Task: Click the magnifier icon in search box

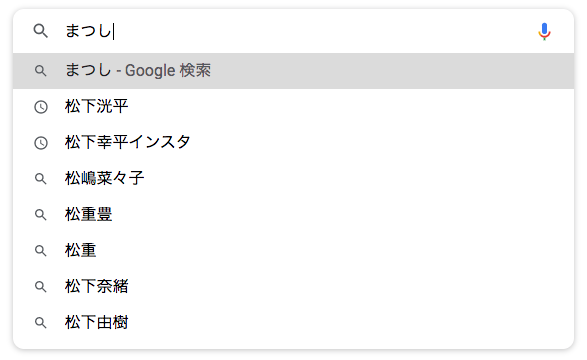Action: (x=40, y=31)
